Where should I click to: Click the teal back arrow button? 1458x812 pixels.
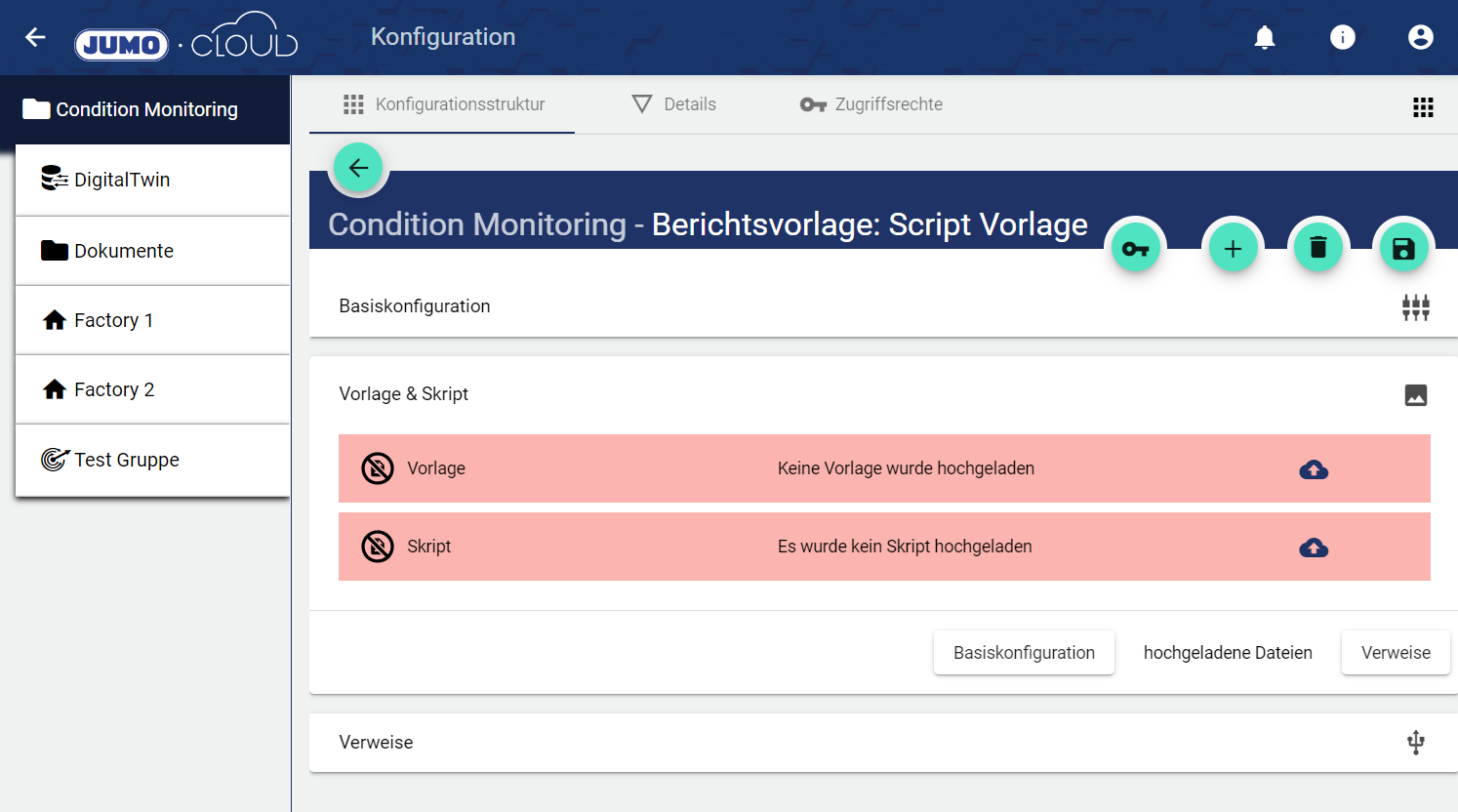click(x=358, y=168)
